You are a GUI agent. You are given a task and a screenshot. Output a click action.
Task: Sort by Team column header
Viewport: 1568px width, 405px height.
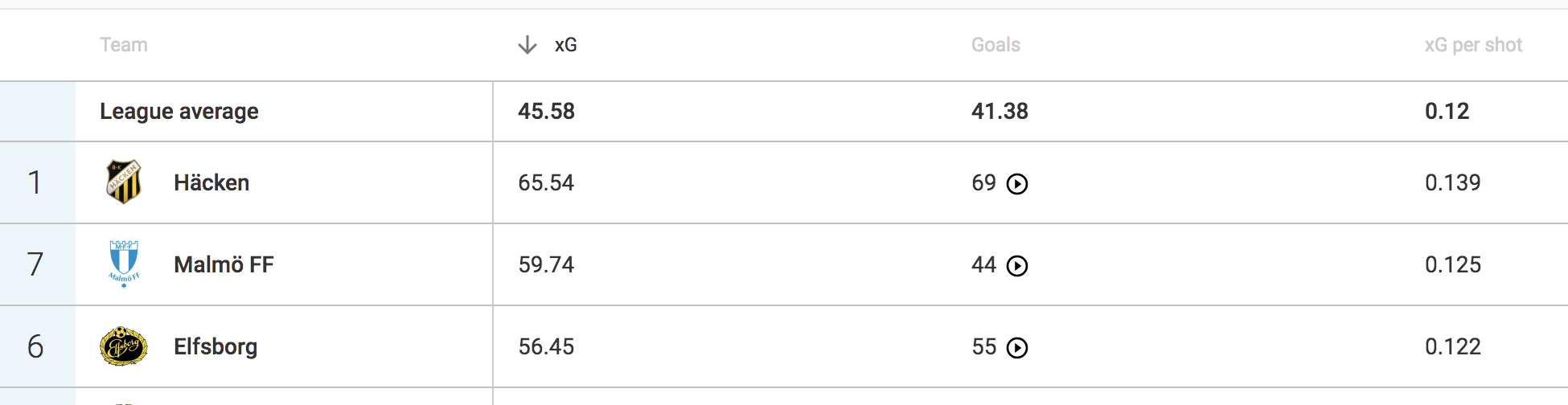tap(124, 45)
